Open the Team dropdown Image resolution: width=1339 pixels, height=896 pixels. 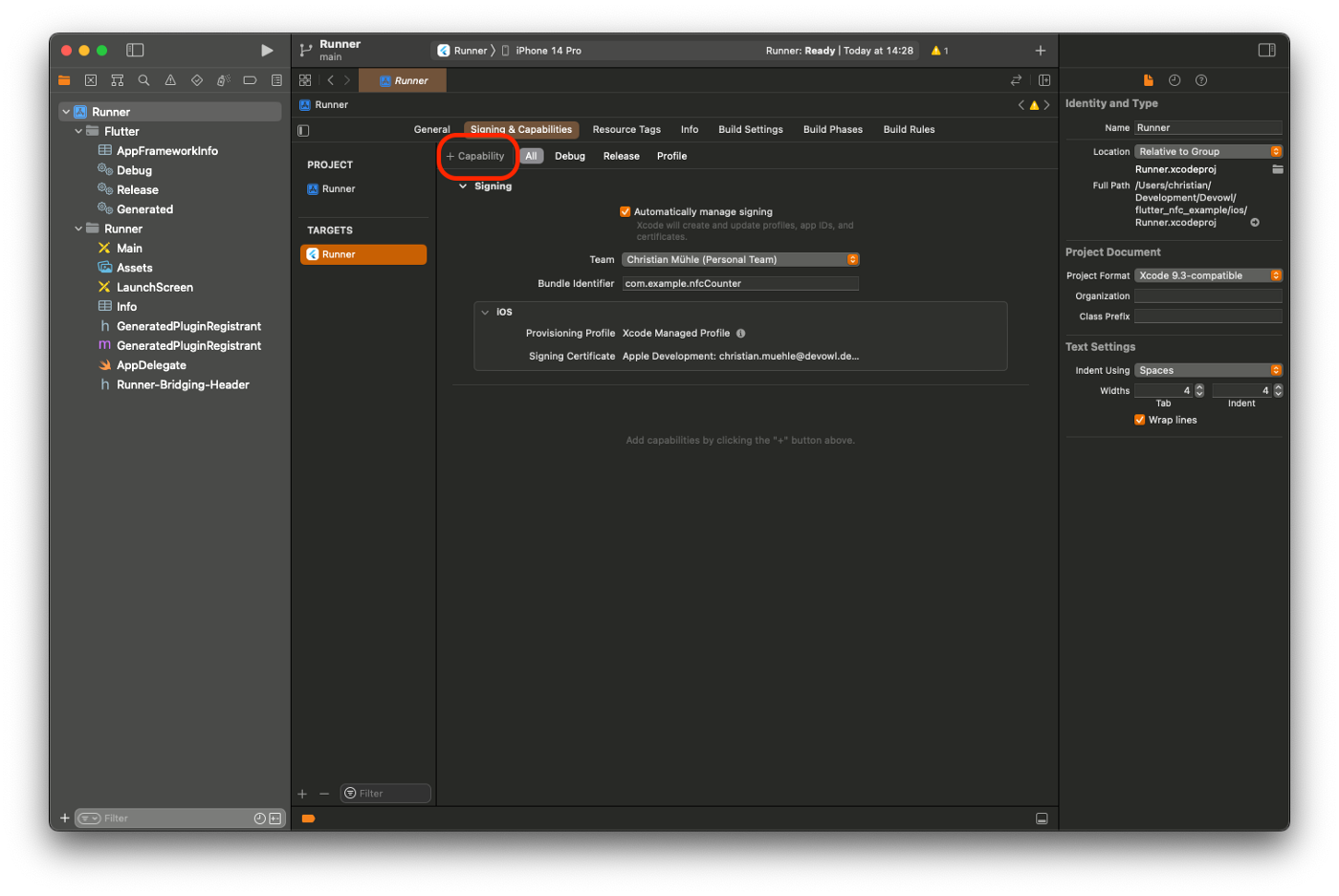pos(740,259)
